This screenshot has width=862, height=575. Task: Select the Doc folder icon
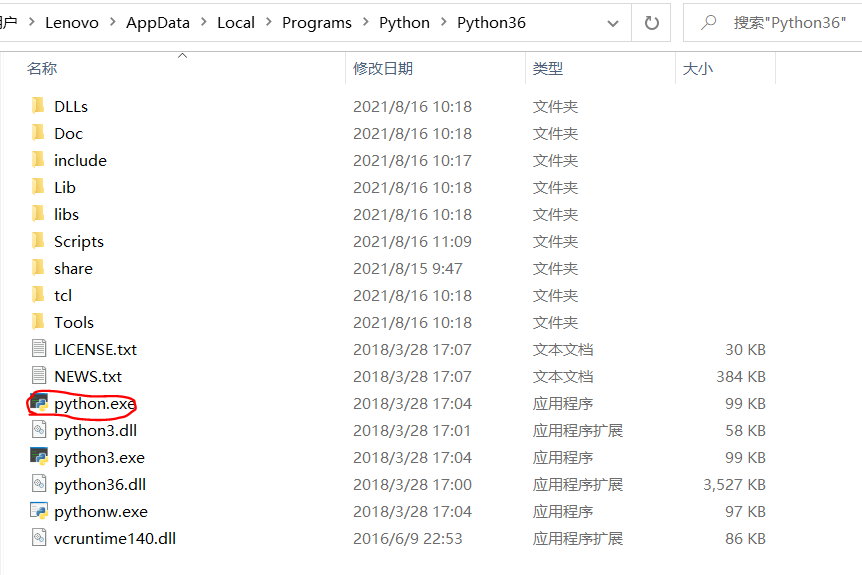click(x=38, y=132)
